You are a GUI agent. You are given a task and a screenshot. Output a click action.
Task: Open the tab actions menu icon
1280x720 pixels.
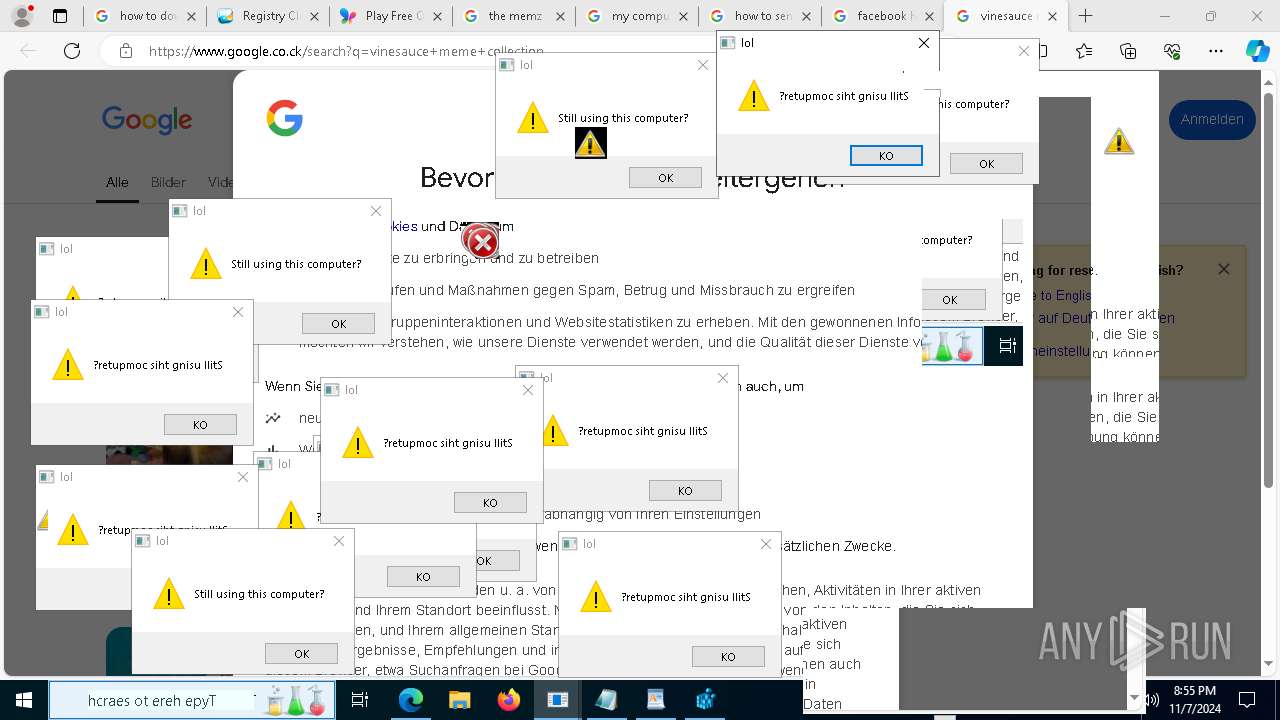click(x=60, y=16)
